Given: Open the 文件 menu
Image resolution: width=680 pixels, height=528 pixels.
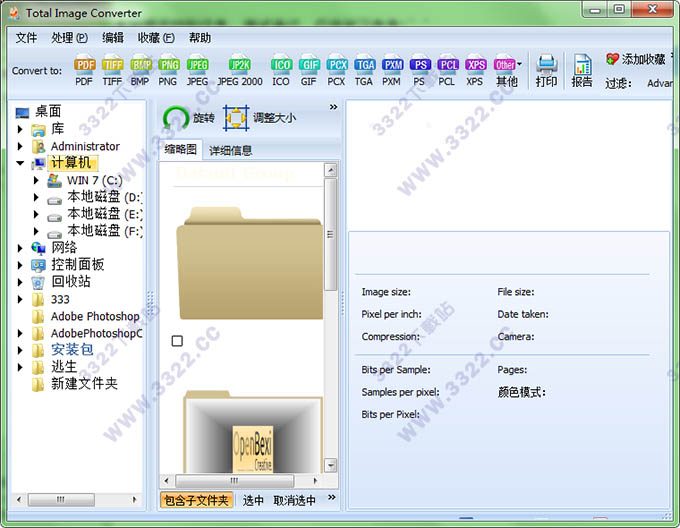Looking at the screenshot, I should 26,38.
